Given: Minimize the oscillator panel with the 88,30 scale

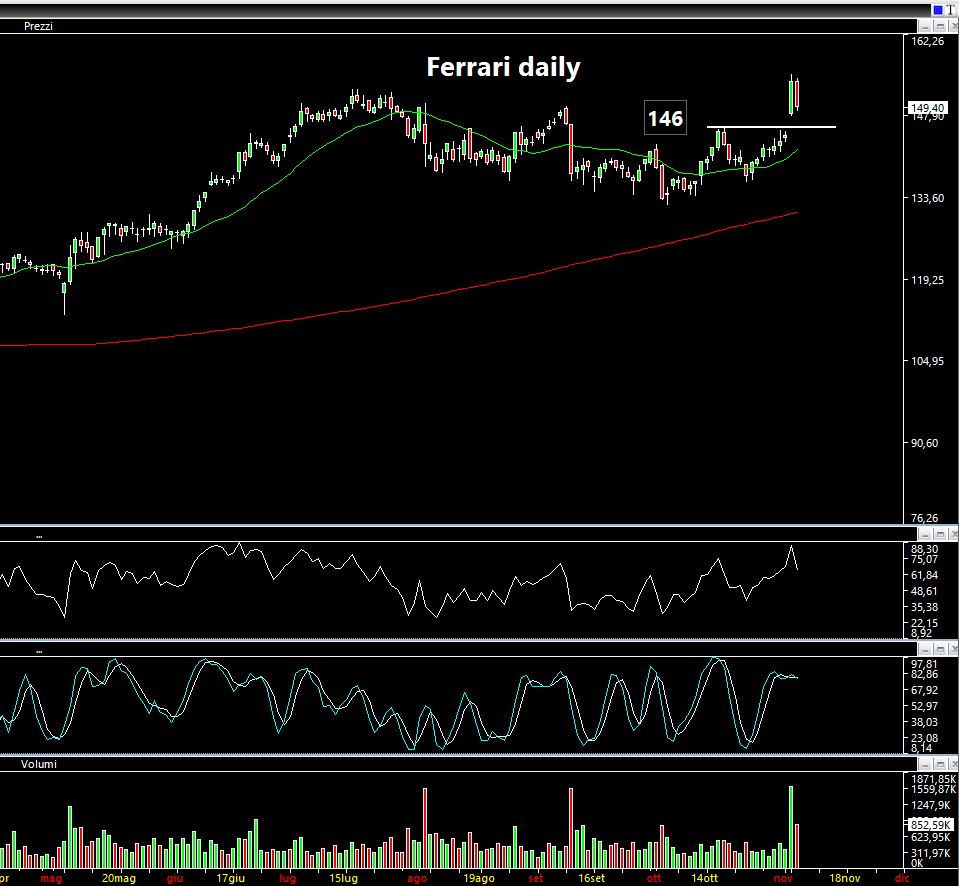Looking at the screenshot, I should click(925, 534).
